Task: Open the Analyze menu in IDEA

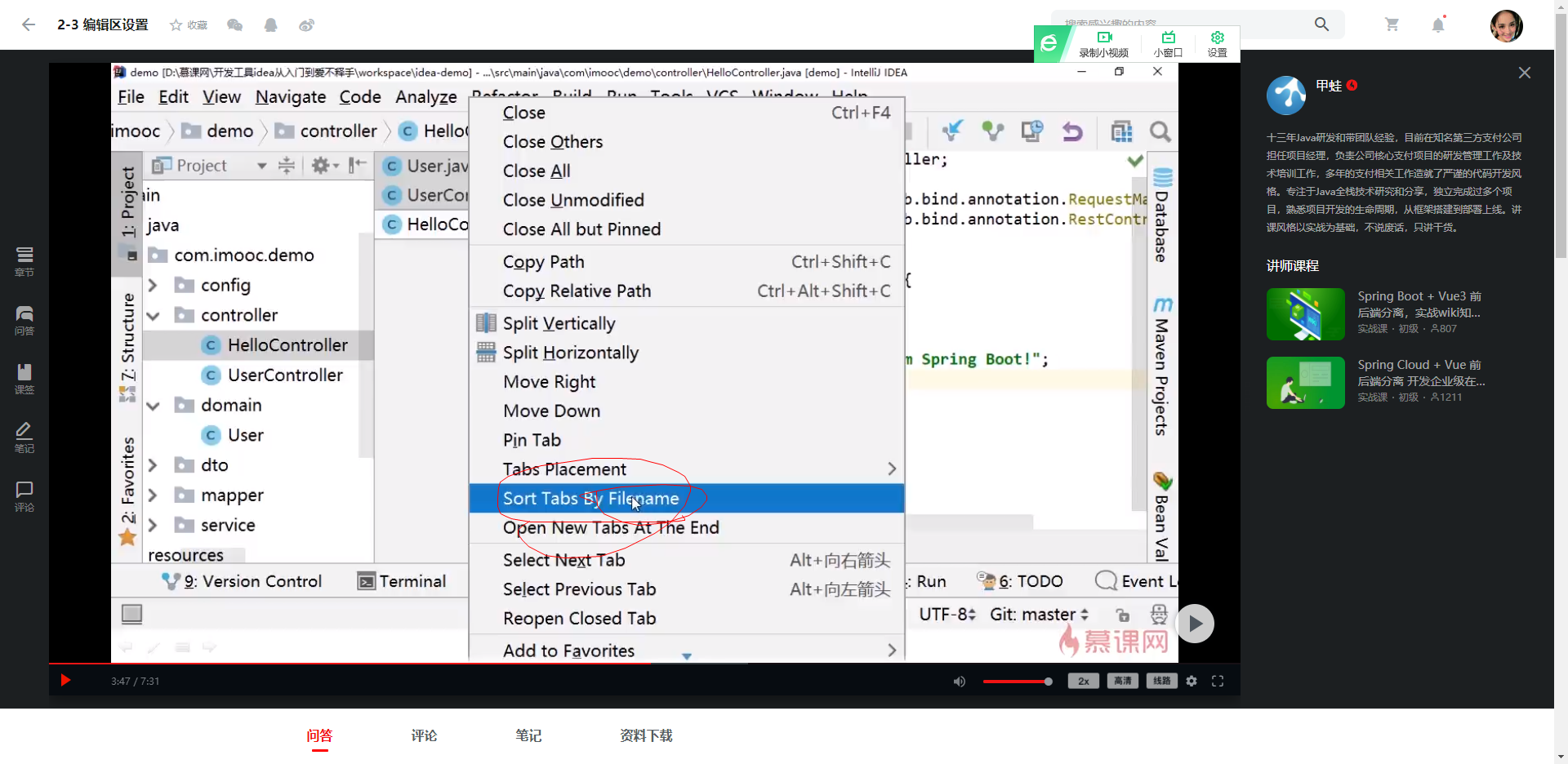Action: tap(426, 96)
